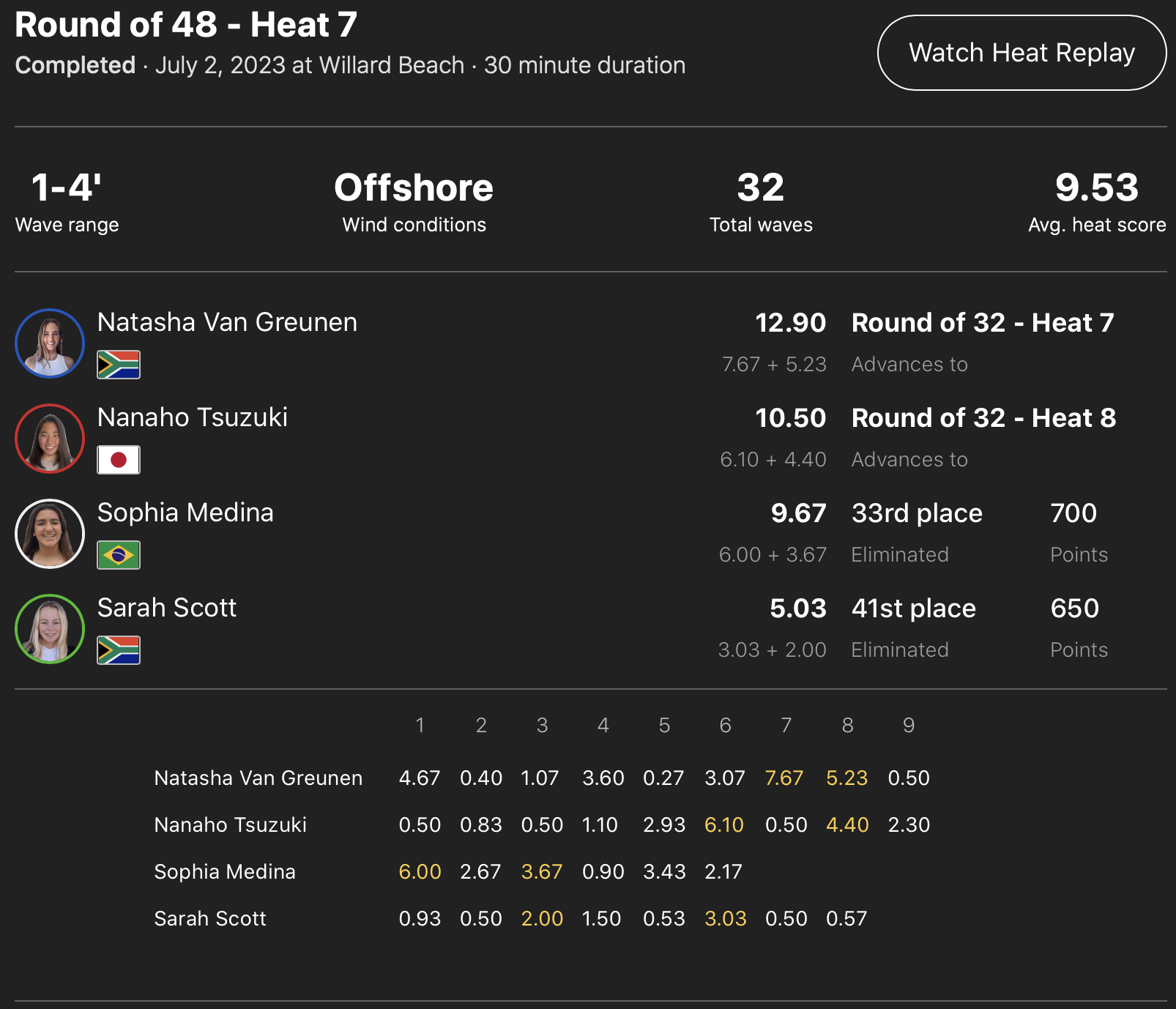Click Nanaho's highlighted 6.10 wave score

pyautogui.click(x=723, y=824)
